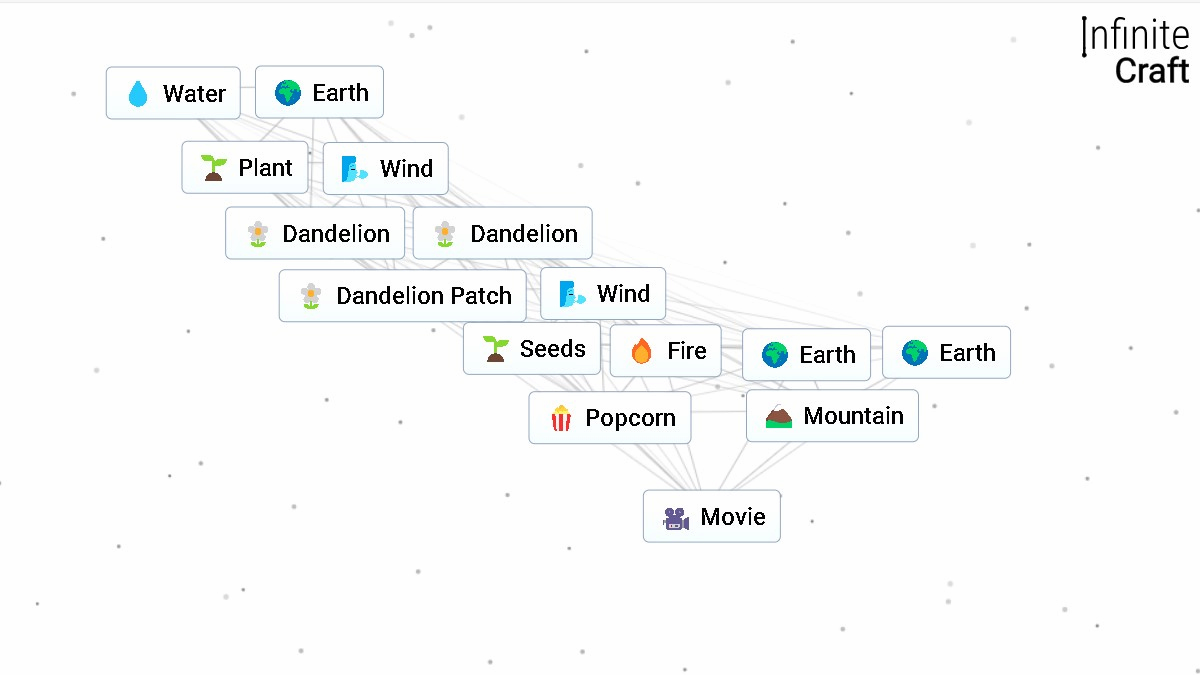Select the Seeds element
The width and height of the screenshot is (1200, 675).
[531, 348]
